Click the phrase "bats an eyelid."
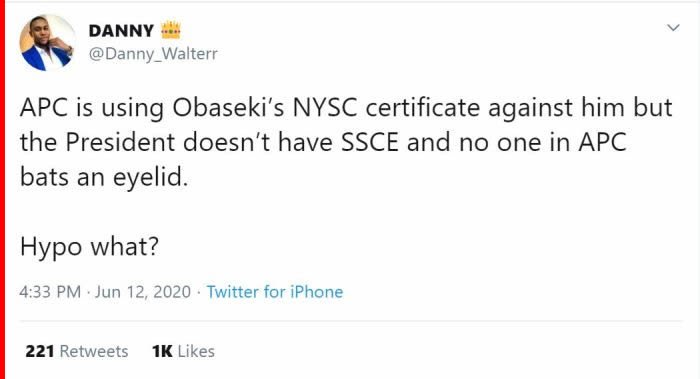Image resolution: width=700 pixels, height=379 pixels. click(104, 177)
